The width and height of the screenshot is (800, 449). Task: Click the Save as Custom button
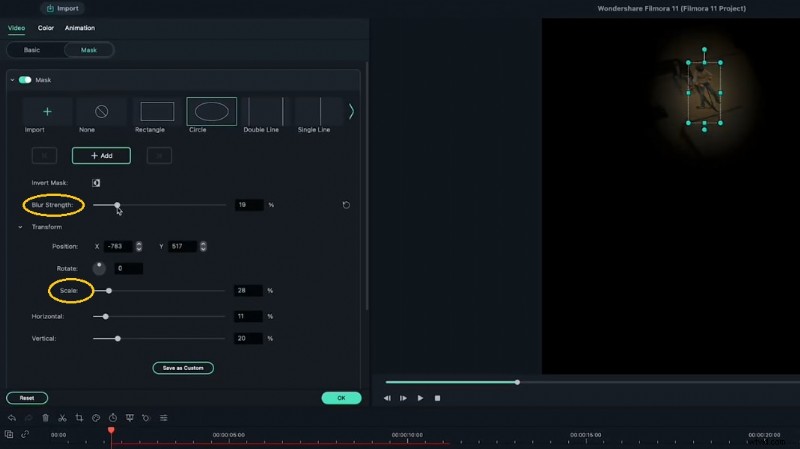(x=183, y=368)
